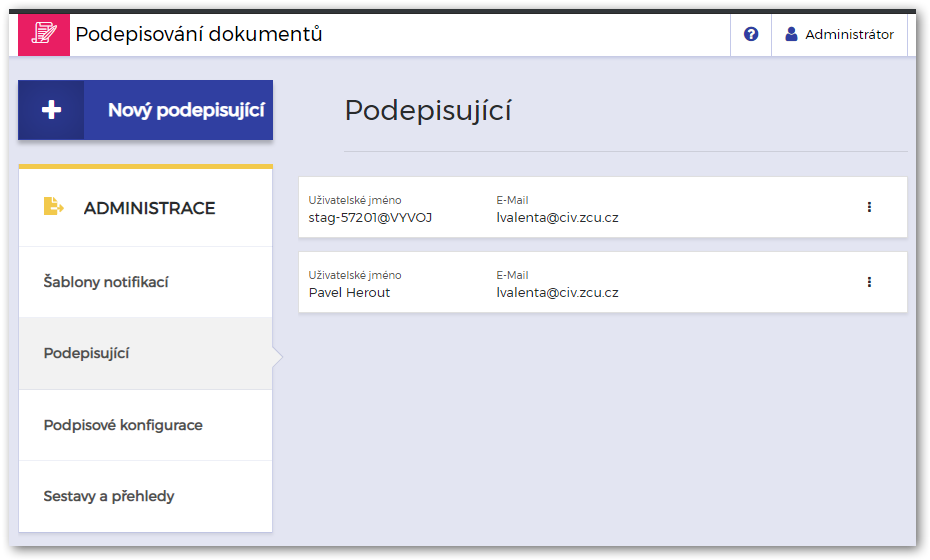Click the ADMINISTRACE section header text
930x560 pixels.
click(x=149, y=208)
